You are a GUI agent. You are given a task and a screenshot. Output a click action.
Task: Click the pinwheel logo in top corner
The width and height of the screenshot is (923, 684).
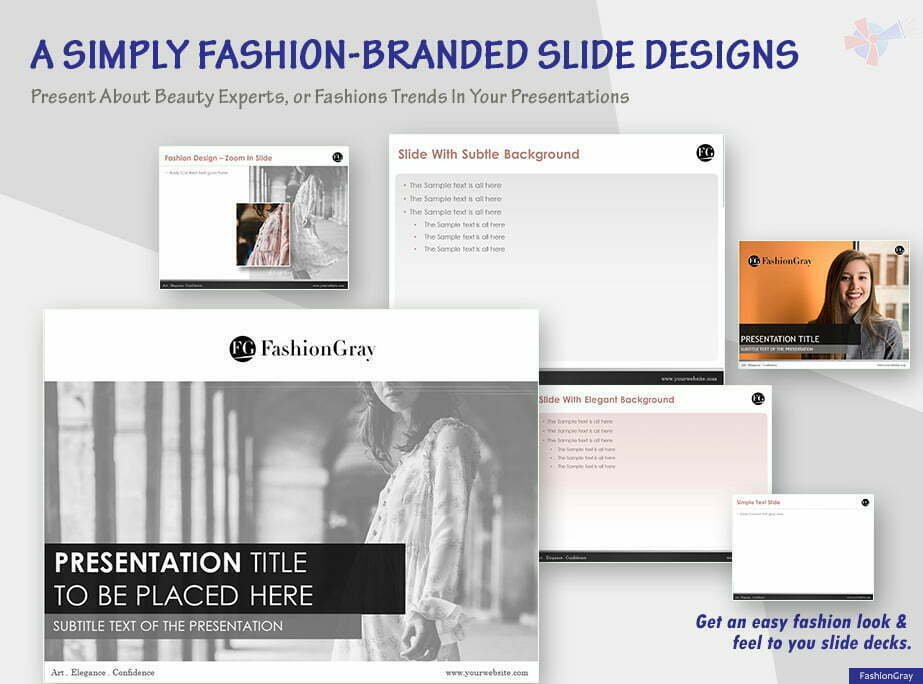pyautogui.click(x=874, y=40)
